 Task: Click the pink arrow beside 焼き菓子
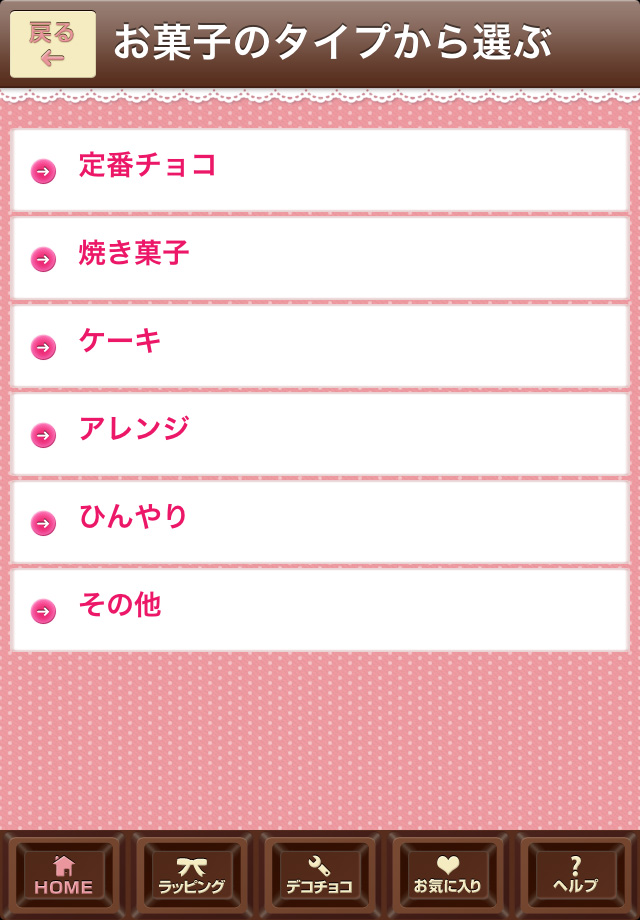coord(43,259)
